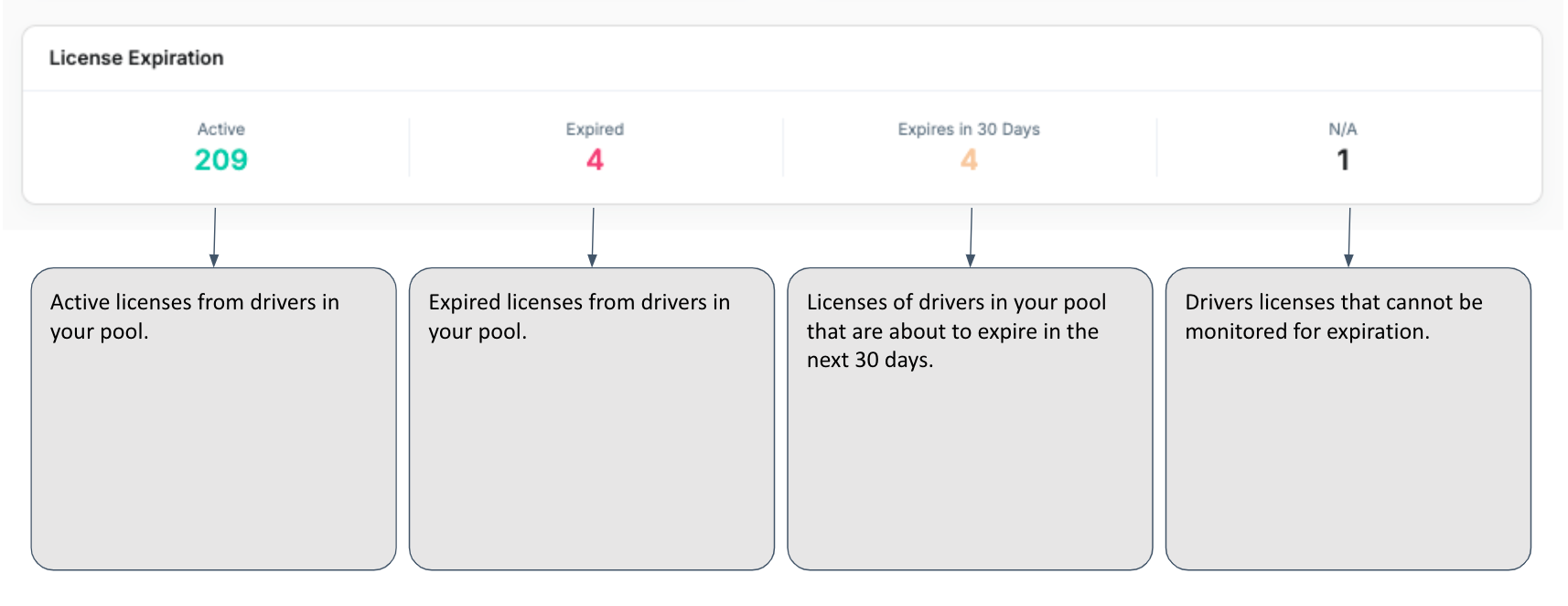Click the divider between Active and Expired

pos(409,146)
